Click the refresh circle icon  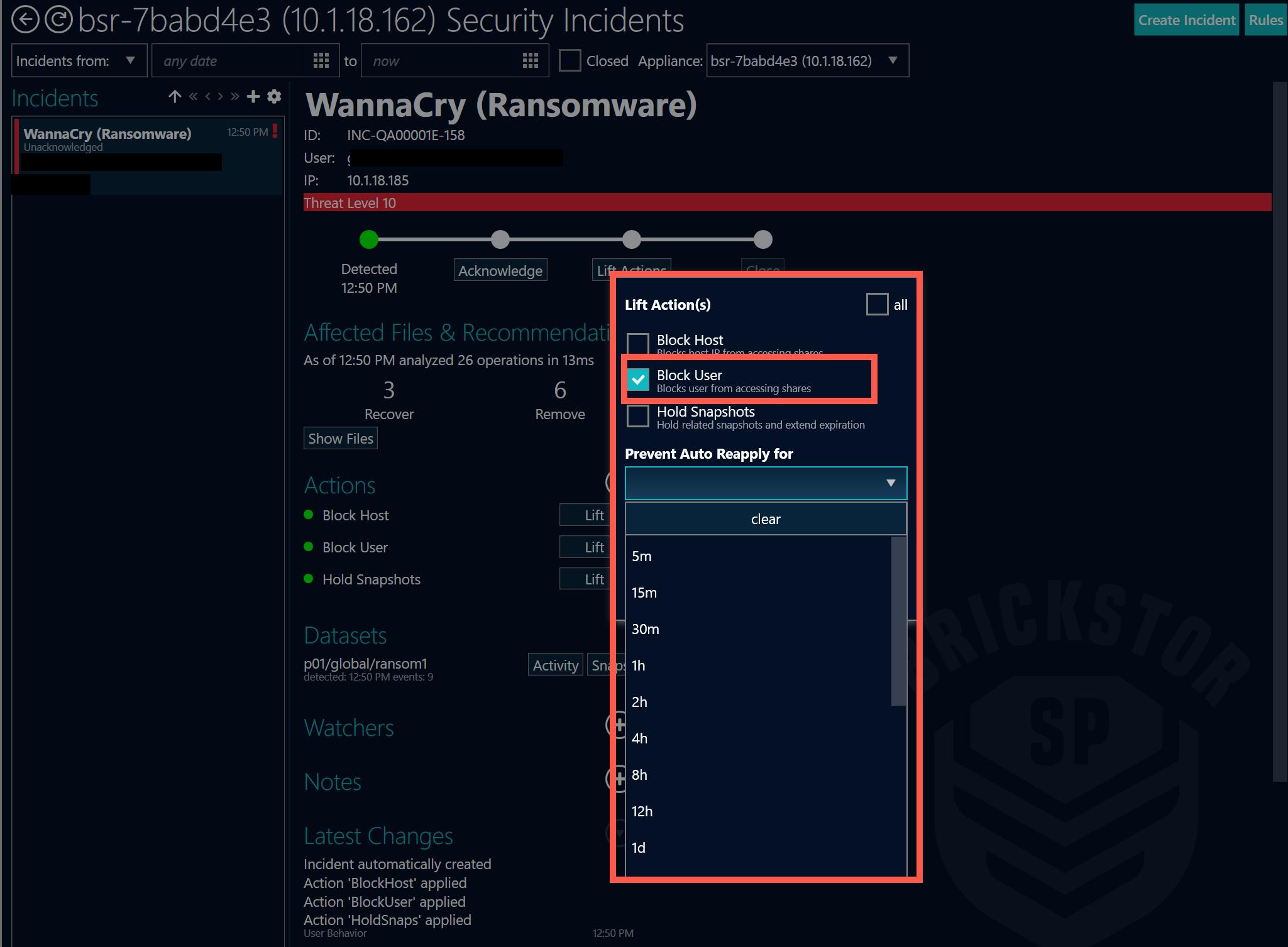click(x=59, y=19)
